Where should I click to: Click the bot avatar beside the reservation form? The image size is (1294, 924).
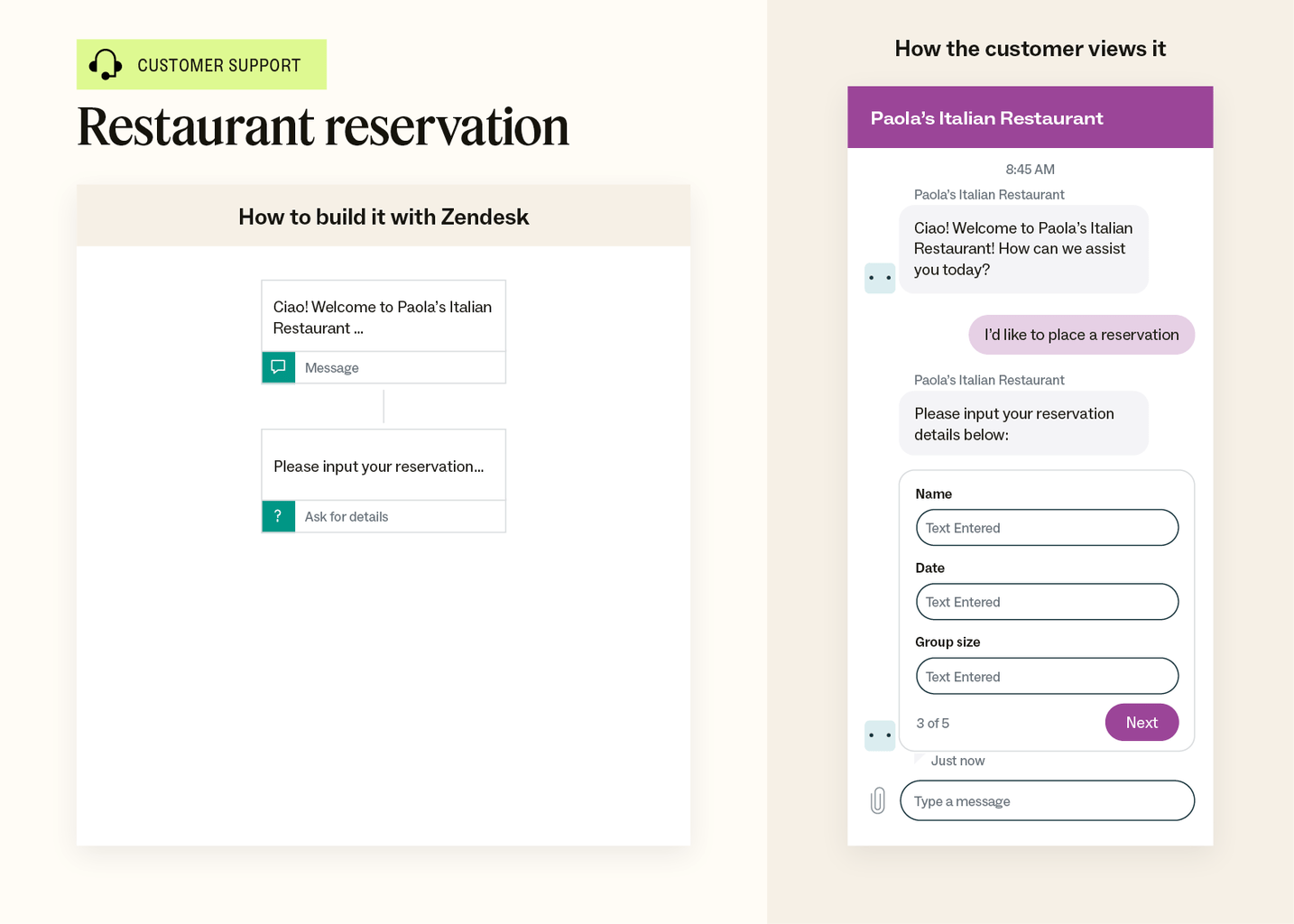[x=879, y=735]
